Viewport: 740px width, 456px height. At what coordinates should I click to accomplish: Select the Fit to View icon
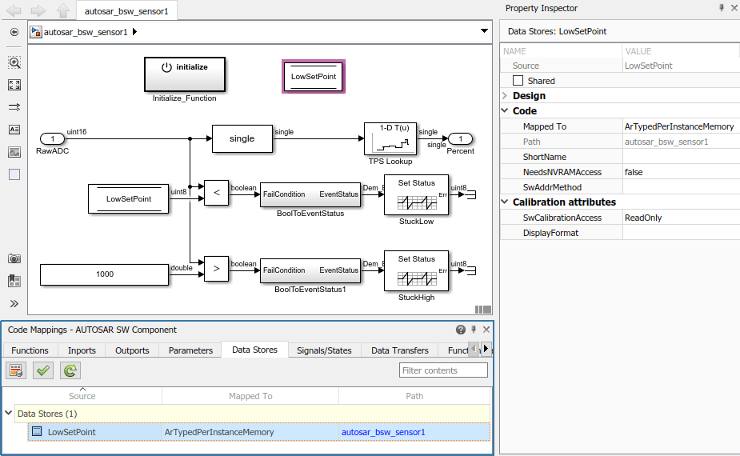pos(15,85)
